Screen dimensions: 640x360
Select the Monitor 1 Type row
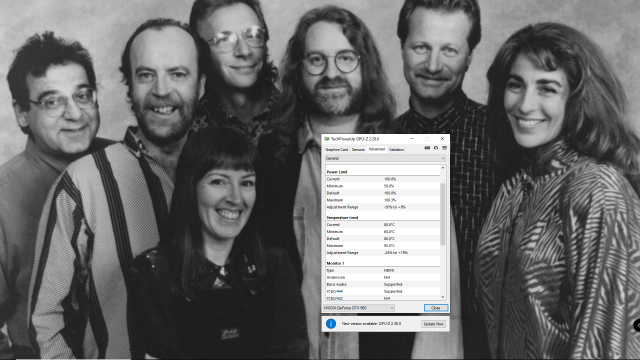[383, 271]
